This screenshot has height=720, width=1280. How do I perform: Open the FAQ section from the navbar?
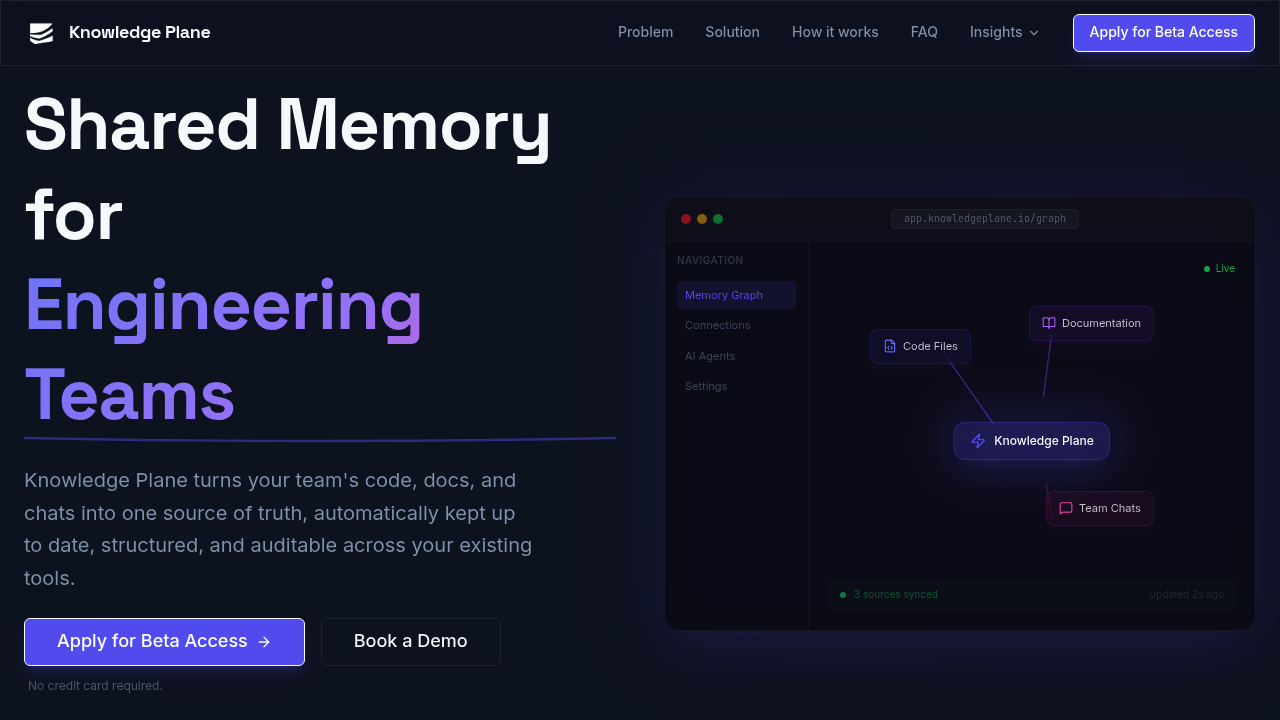(924, 32)
